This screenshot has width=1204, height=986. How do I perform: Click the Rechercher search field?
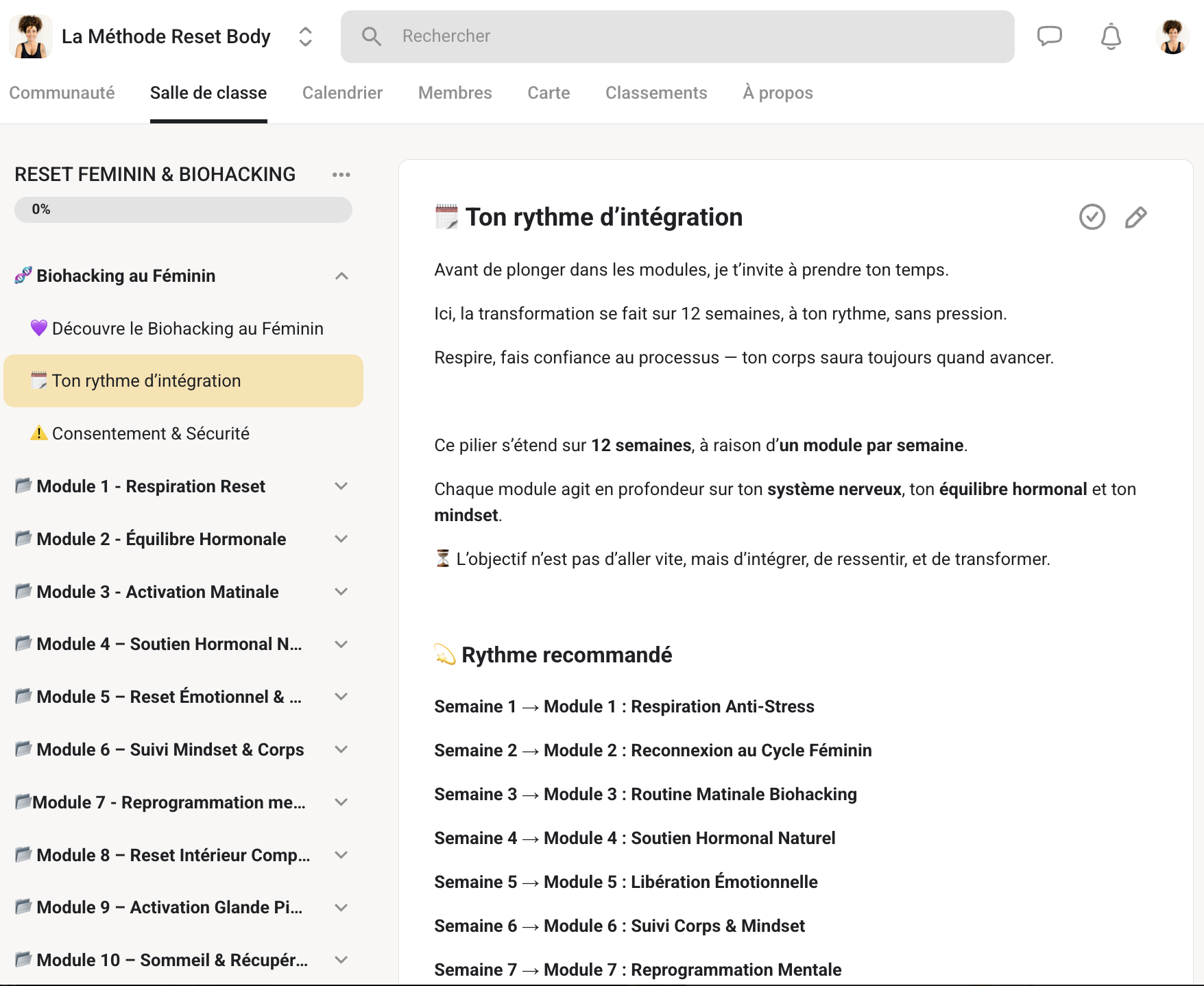677,36
